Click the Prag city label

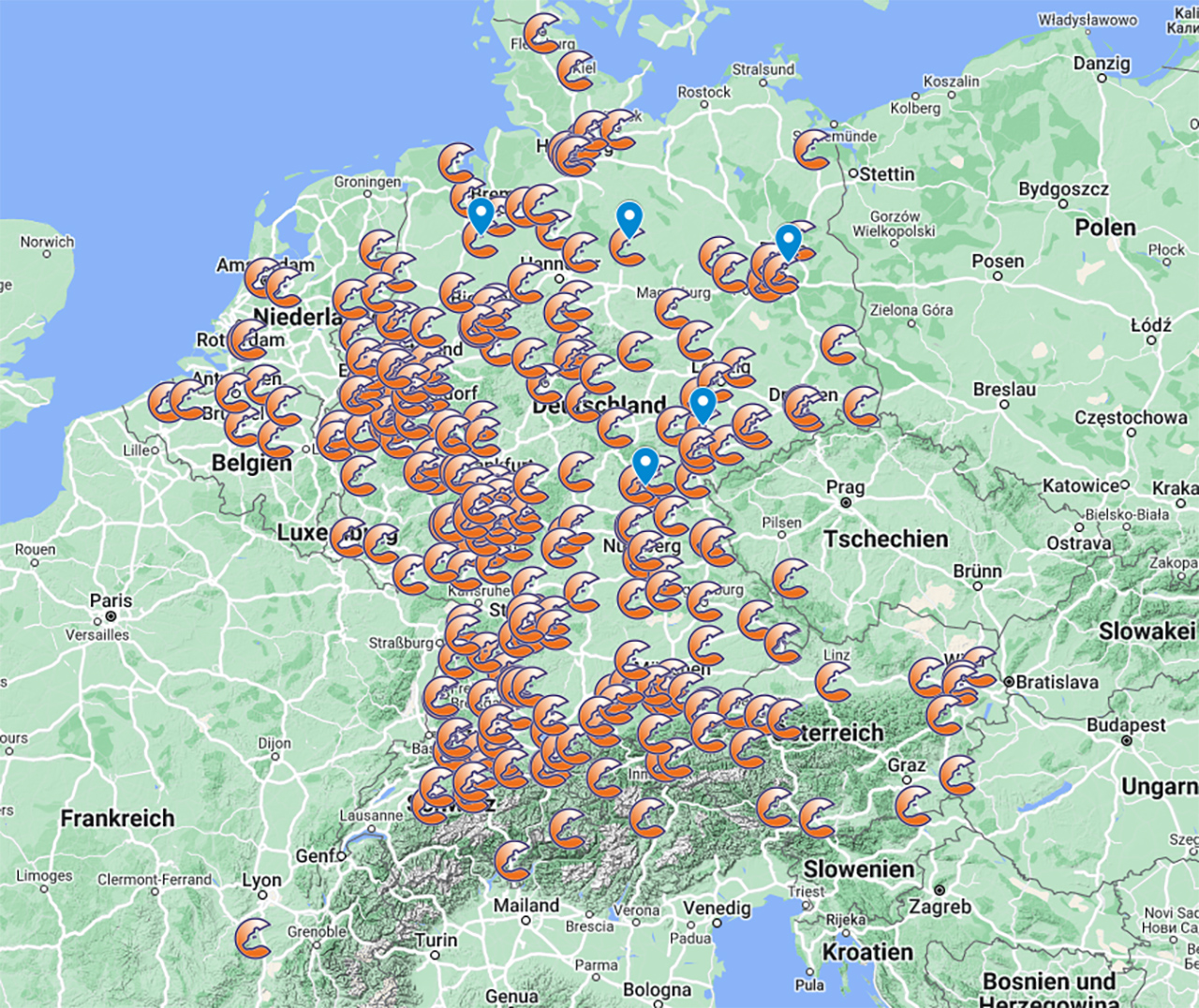click(845, 487)
